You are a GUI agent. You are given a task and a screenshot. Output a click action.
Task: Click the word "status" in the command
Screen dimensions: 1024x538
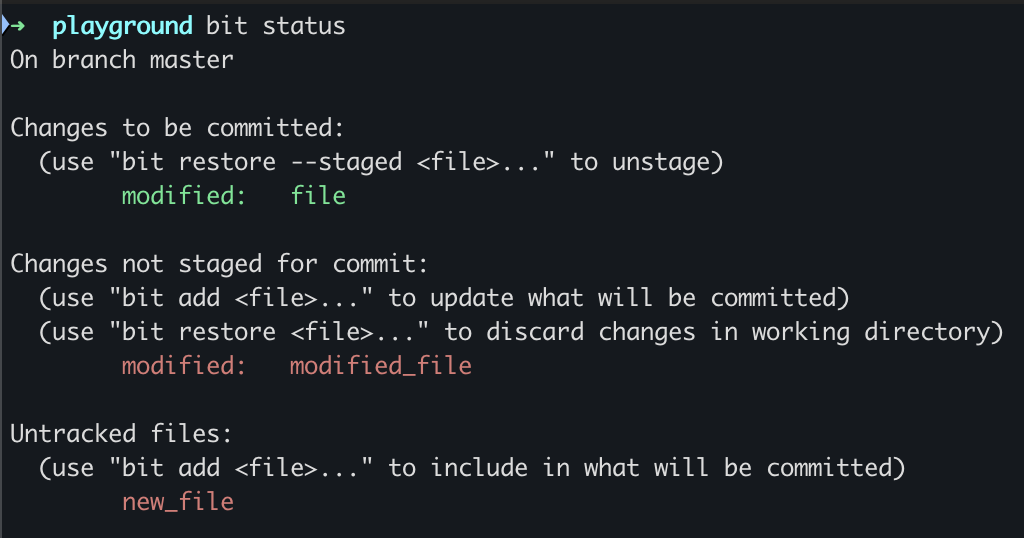pyautogui.click(x=304, y=26)
